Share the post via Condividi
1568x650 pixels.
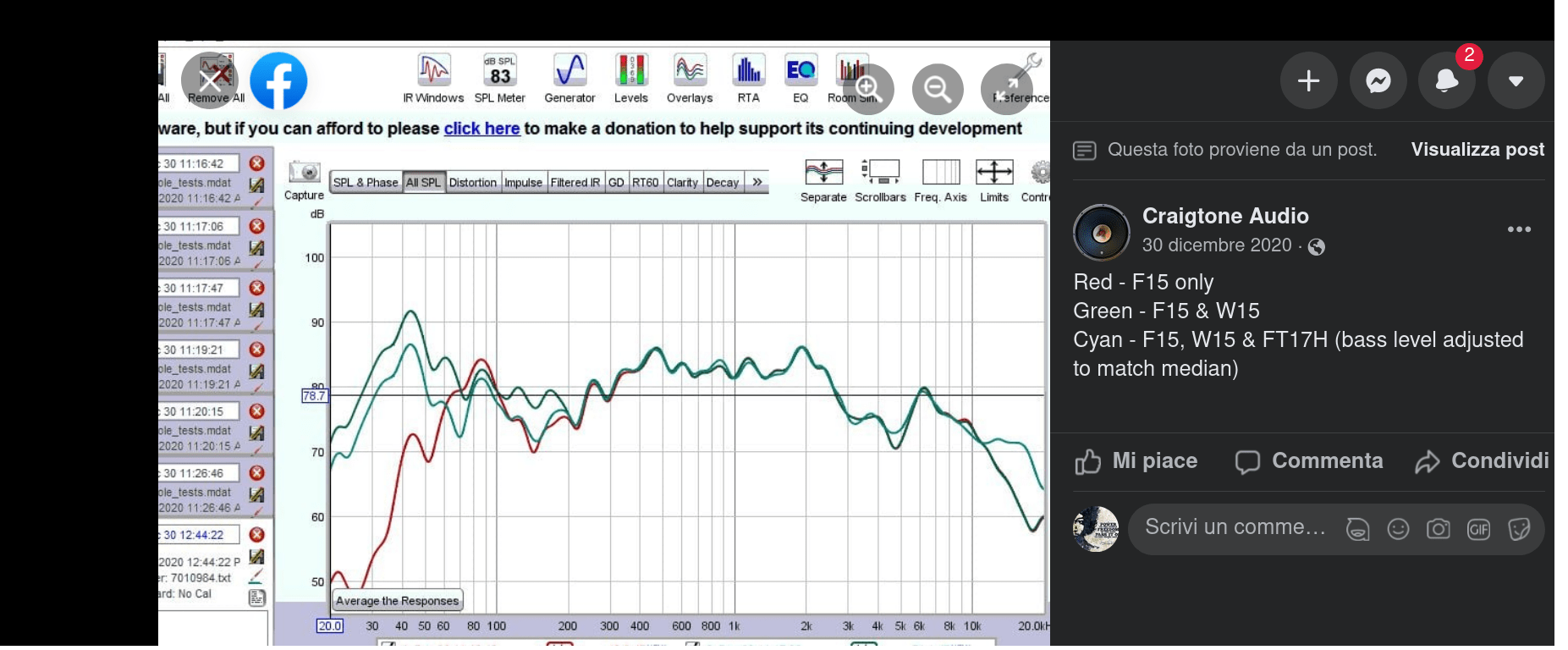[1482, 461]
